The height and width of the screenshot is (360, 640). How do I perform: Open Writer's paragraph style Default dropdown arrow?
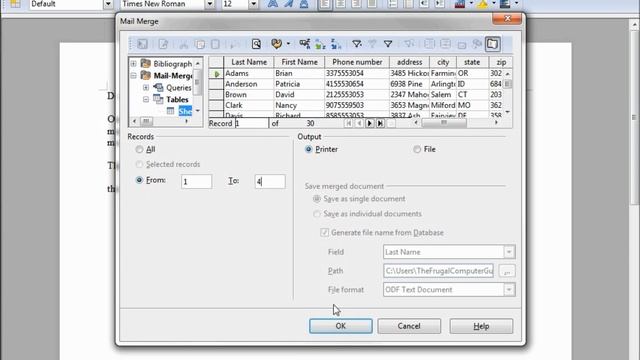[x=108, y=4]
